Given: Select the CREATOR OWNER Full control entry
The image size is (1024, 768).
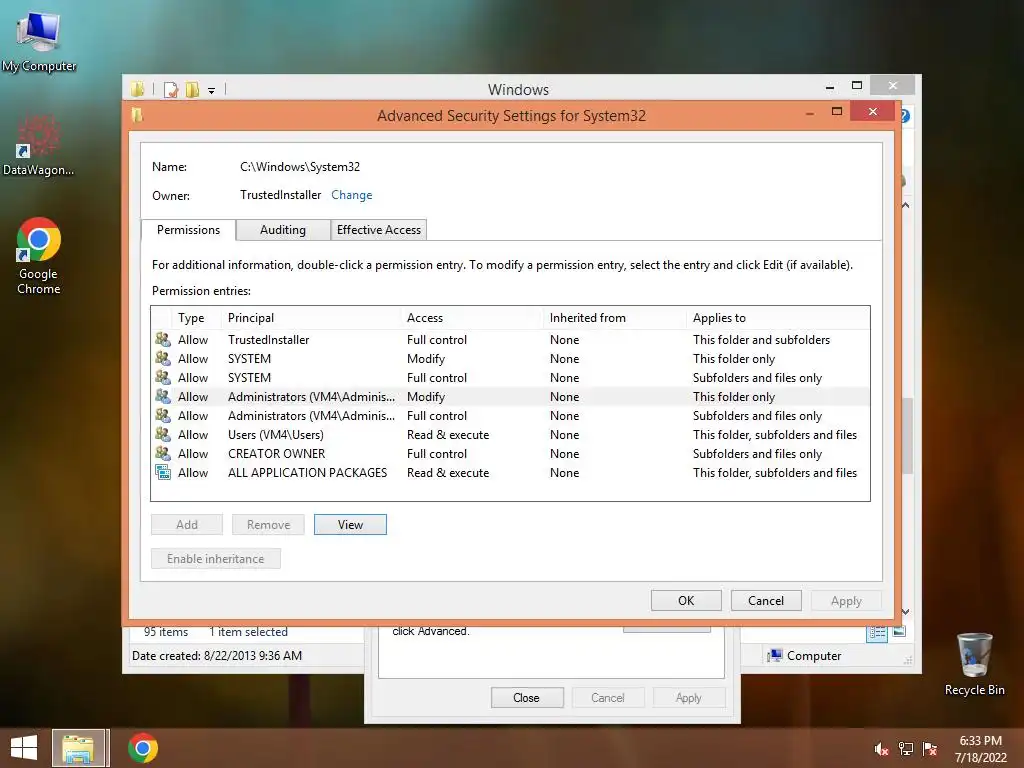Looking at the screenshot, I should click(510, 453).
